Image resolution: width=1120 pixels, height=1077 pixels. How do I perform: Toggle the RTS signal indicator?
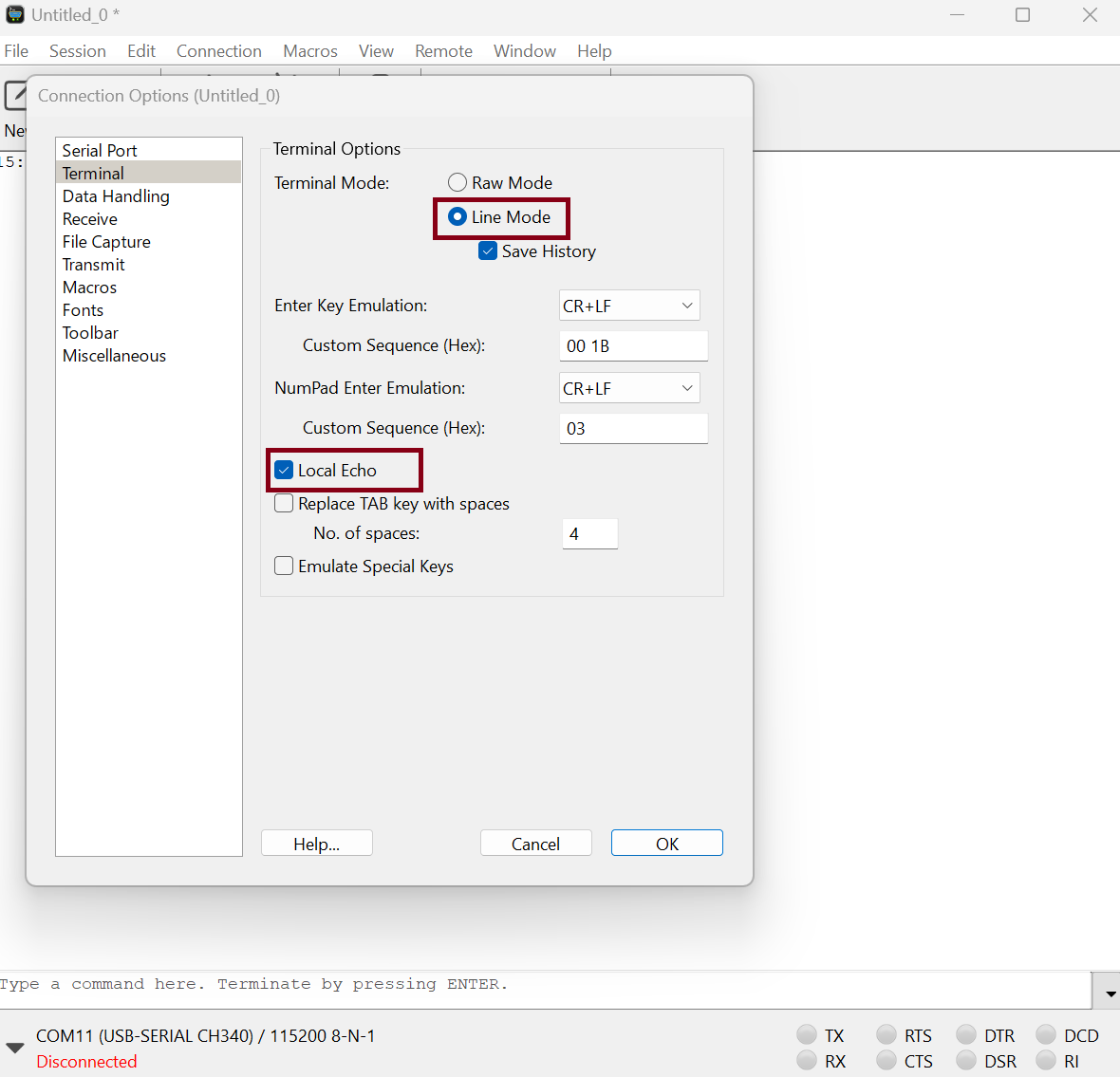887,1034
